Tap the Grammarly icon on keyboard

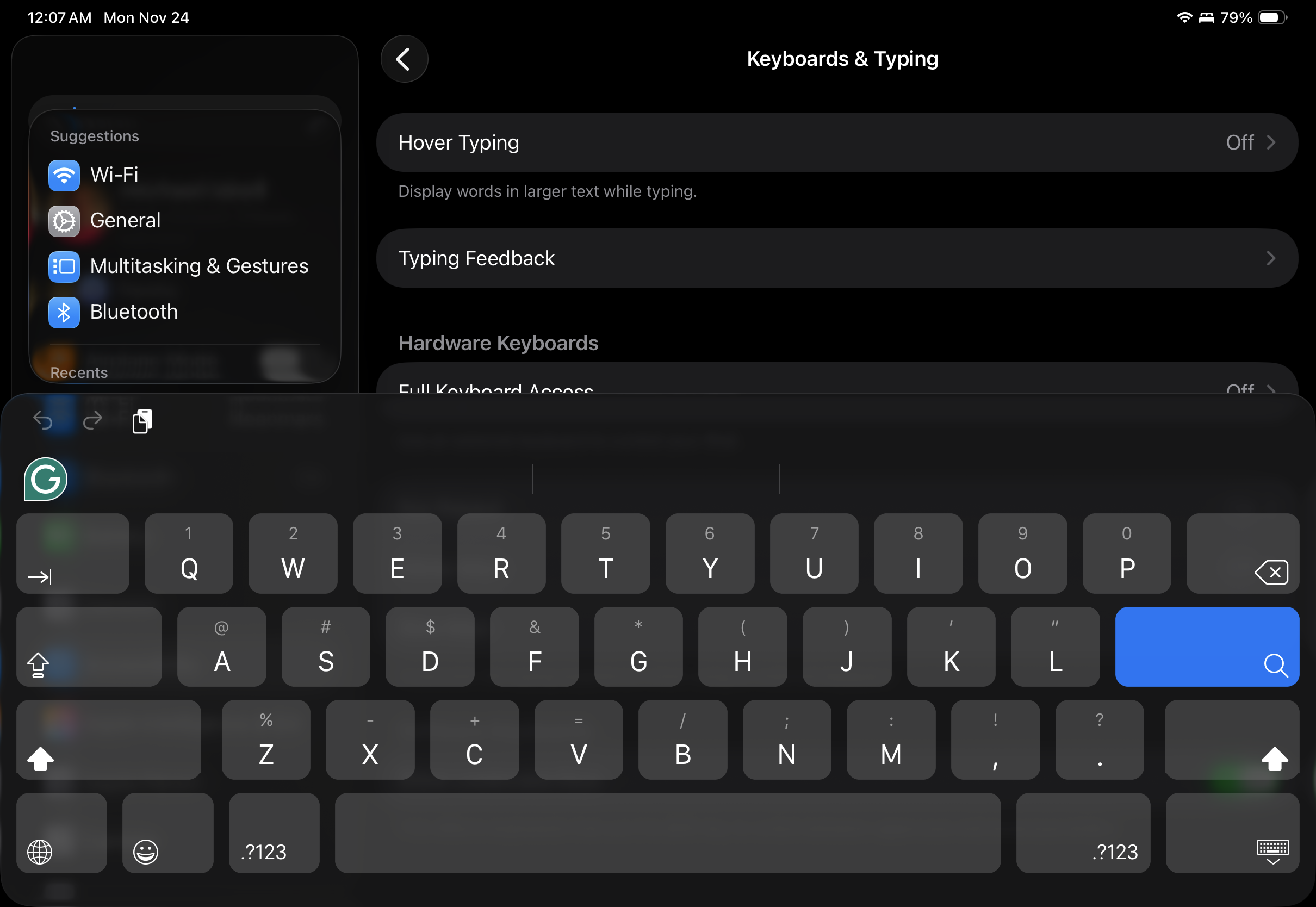pyautogui.click(x=46, y=479)
